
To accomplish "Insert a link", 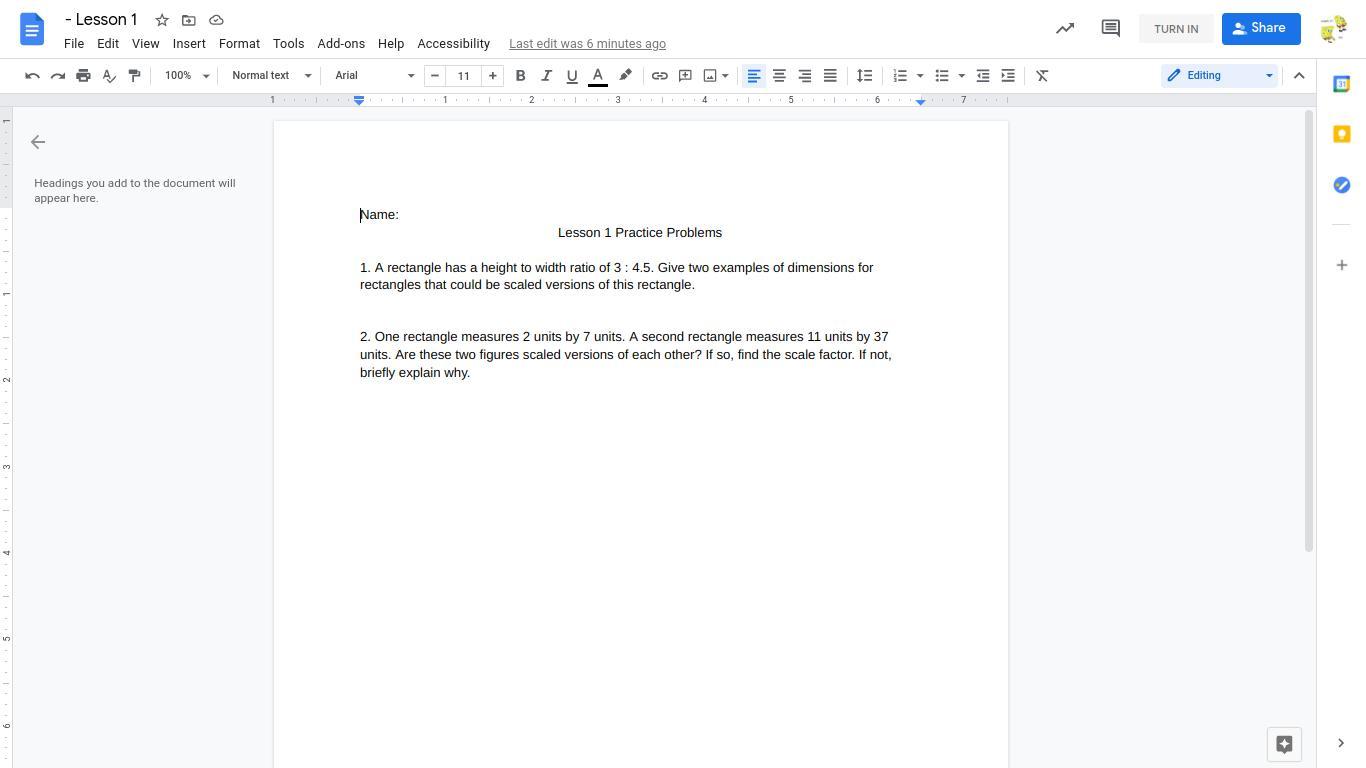I will pos(660,76).
